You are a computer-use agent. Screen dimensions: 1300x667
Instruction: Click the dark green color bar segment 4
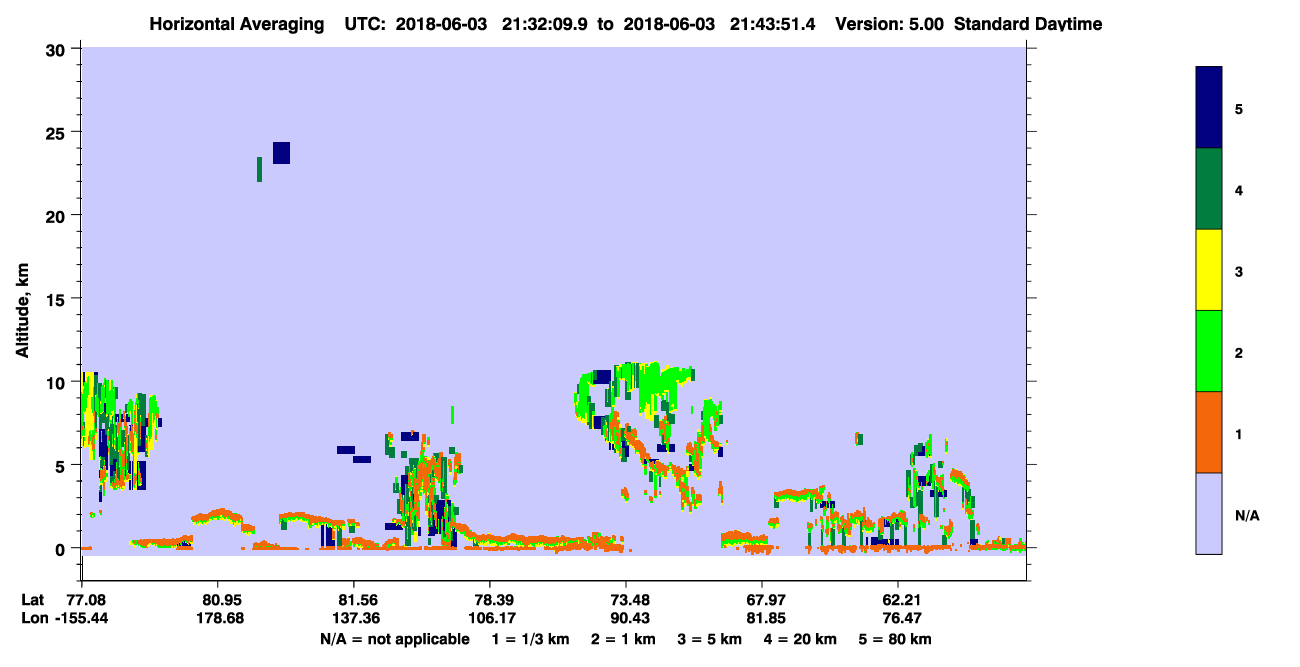click(x=1209, y=189)
